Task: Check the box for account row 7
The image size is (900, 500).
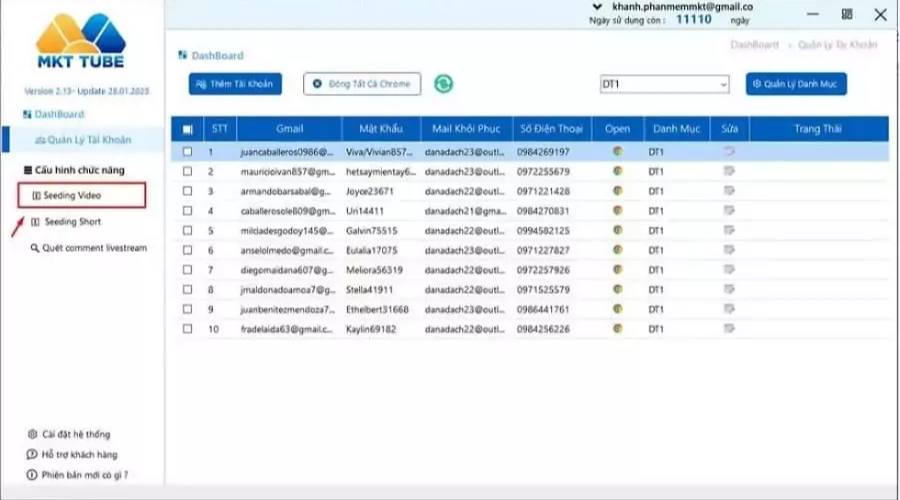Action: (188, 269)
